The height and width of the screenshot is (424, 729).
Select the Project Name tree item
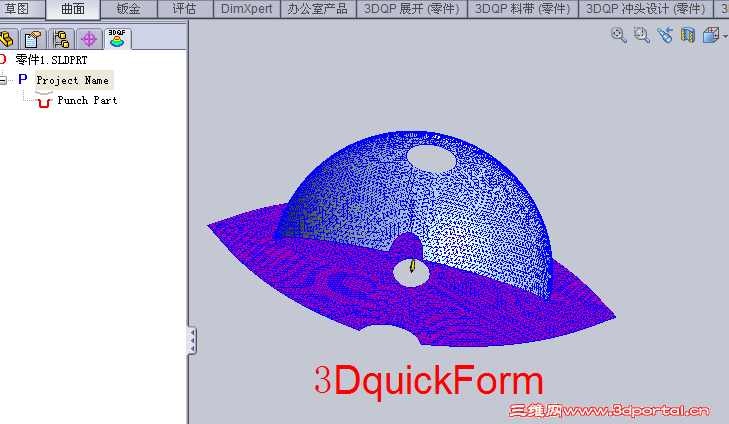coord(73,80)
